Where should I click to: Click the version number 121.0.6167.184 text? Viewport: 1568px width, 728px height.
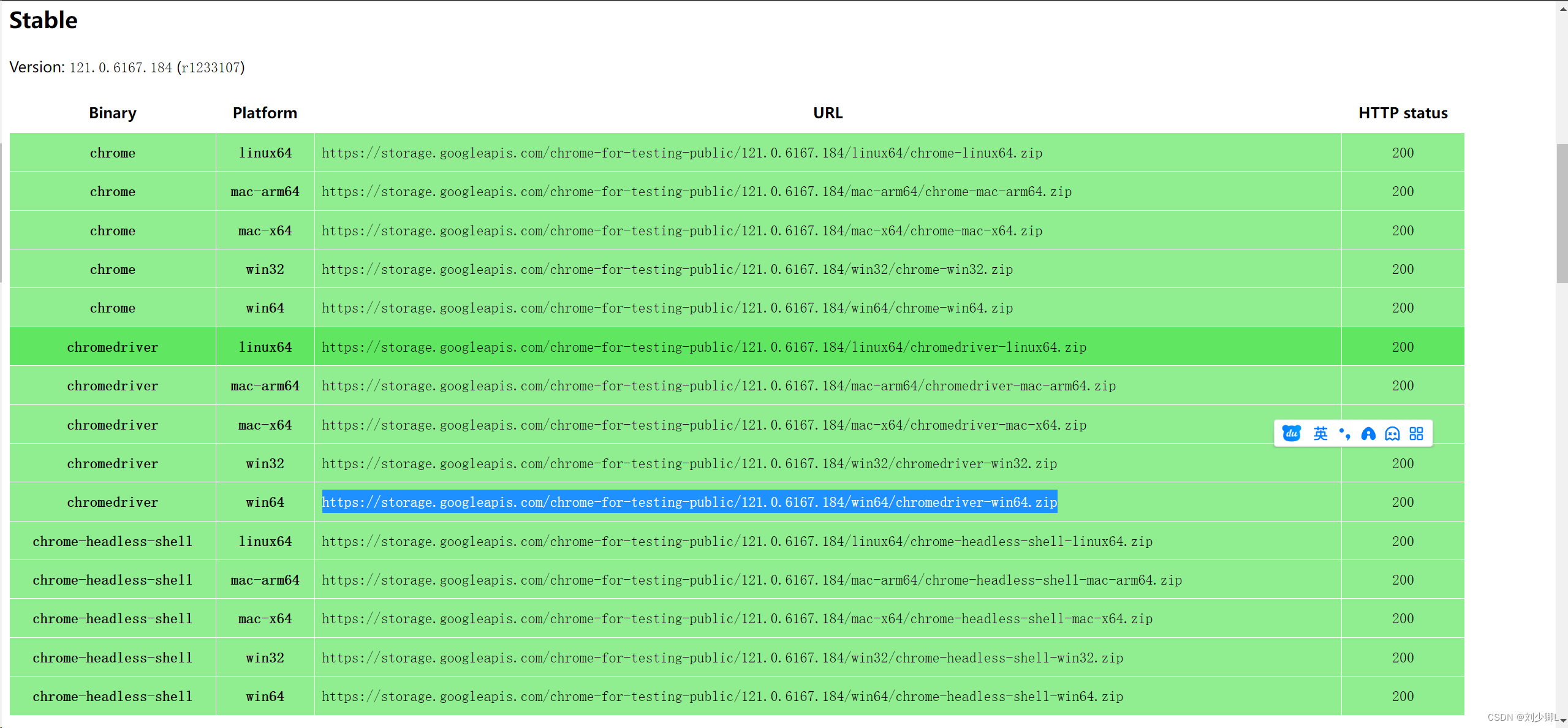click(x=121, y=68)
